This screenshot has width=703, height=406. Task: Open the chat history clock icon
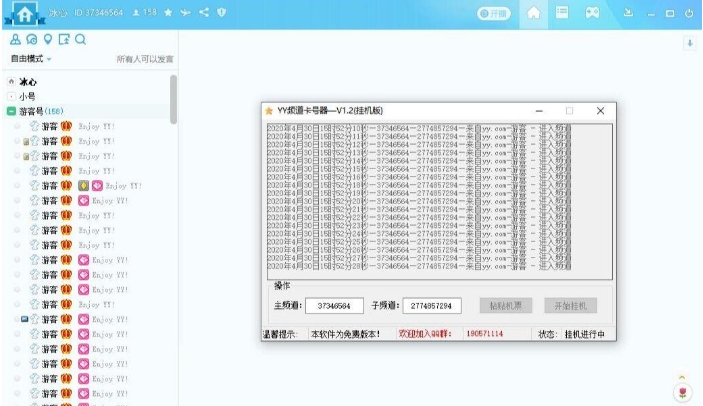point(31,39)
